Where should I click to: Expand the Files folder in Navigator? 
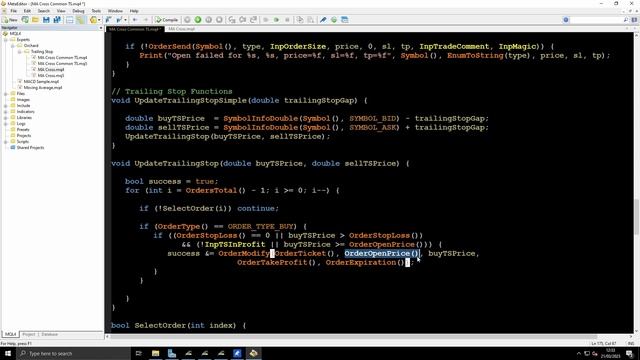coord(6,93)
